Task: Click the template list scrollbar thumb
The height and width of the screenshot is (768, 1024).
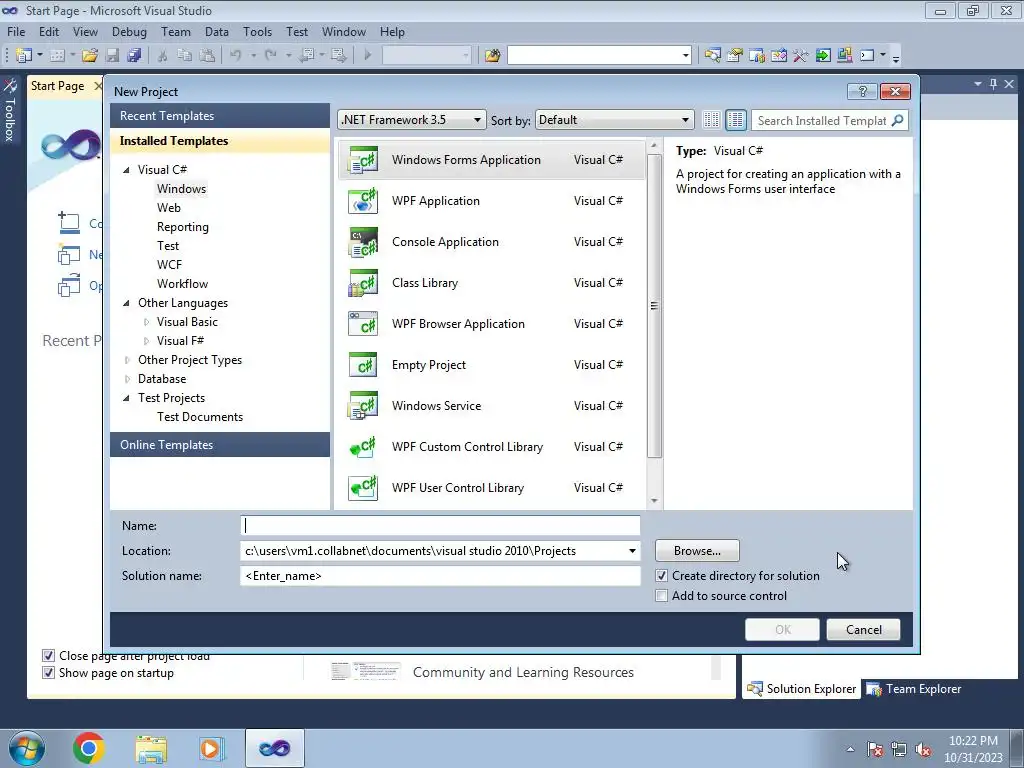Action: tap(654, 306)
